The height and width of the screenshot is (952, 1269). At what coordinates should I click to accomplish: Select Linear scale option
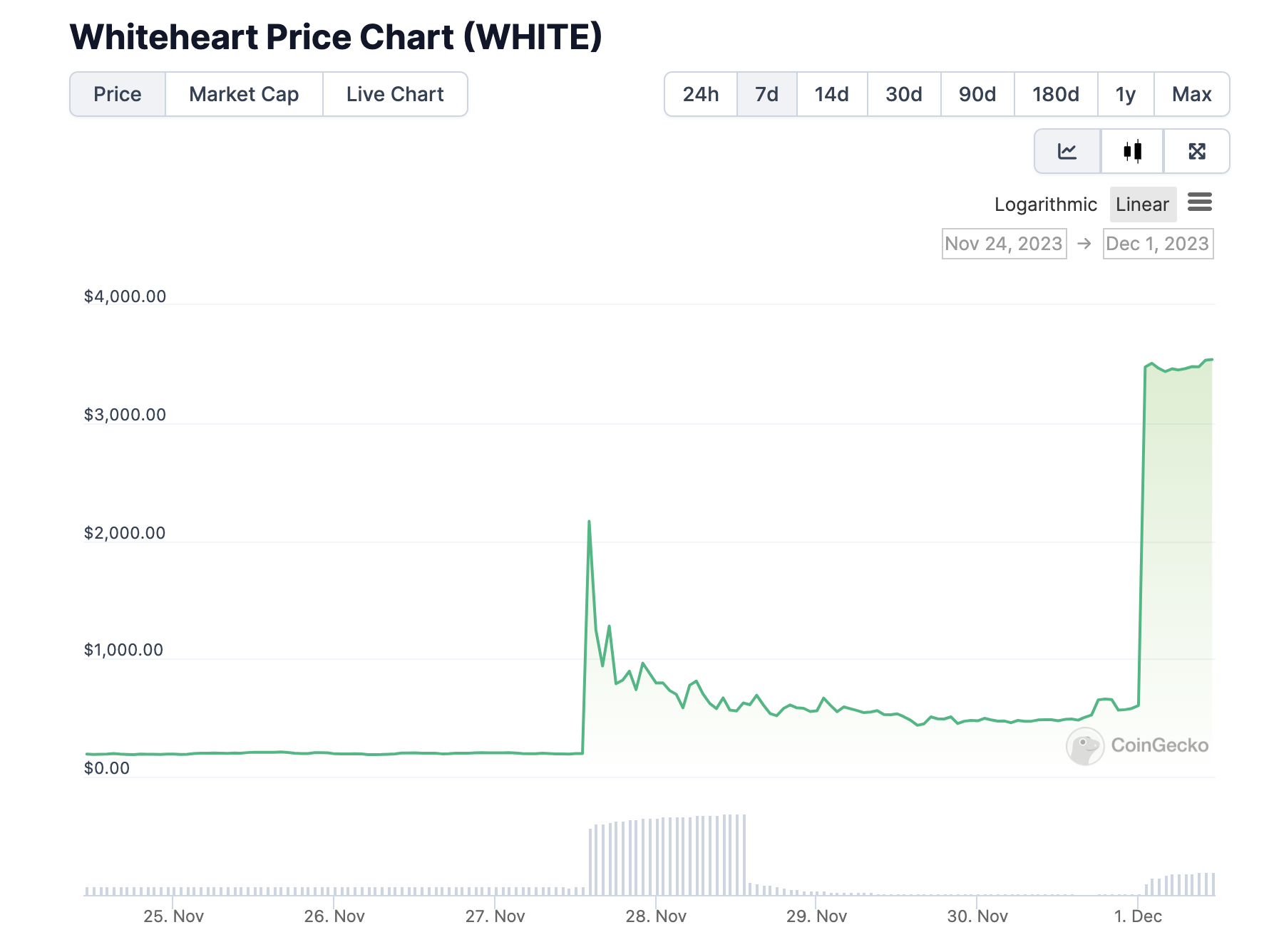coord(1142,205)
